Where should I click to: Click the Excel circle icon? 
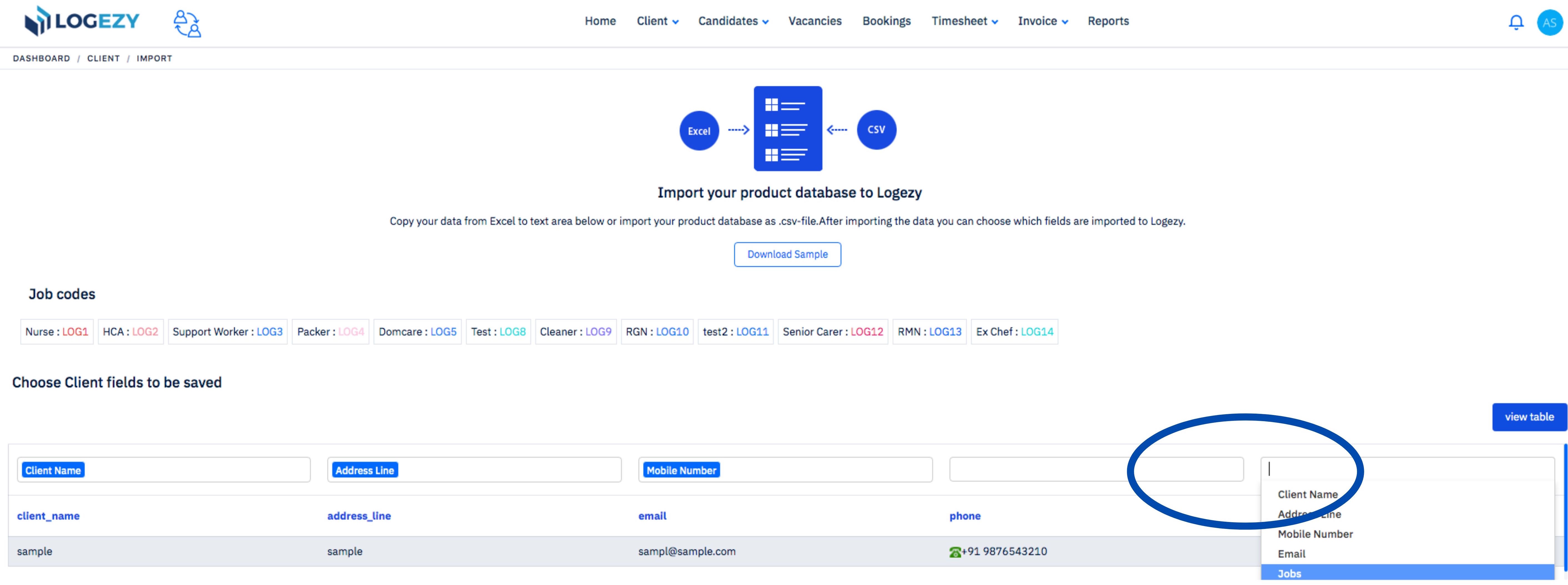click(699, 130)
